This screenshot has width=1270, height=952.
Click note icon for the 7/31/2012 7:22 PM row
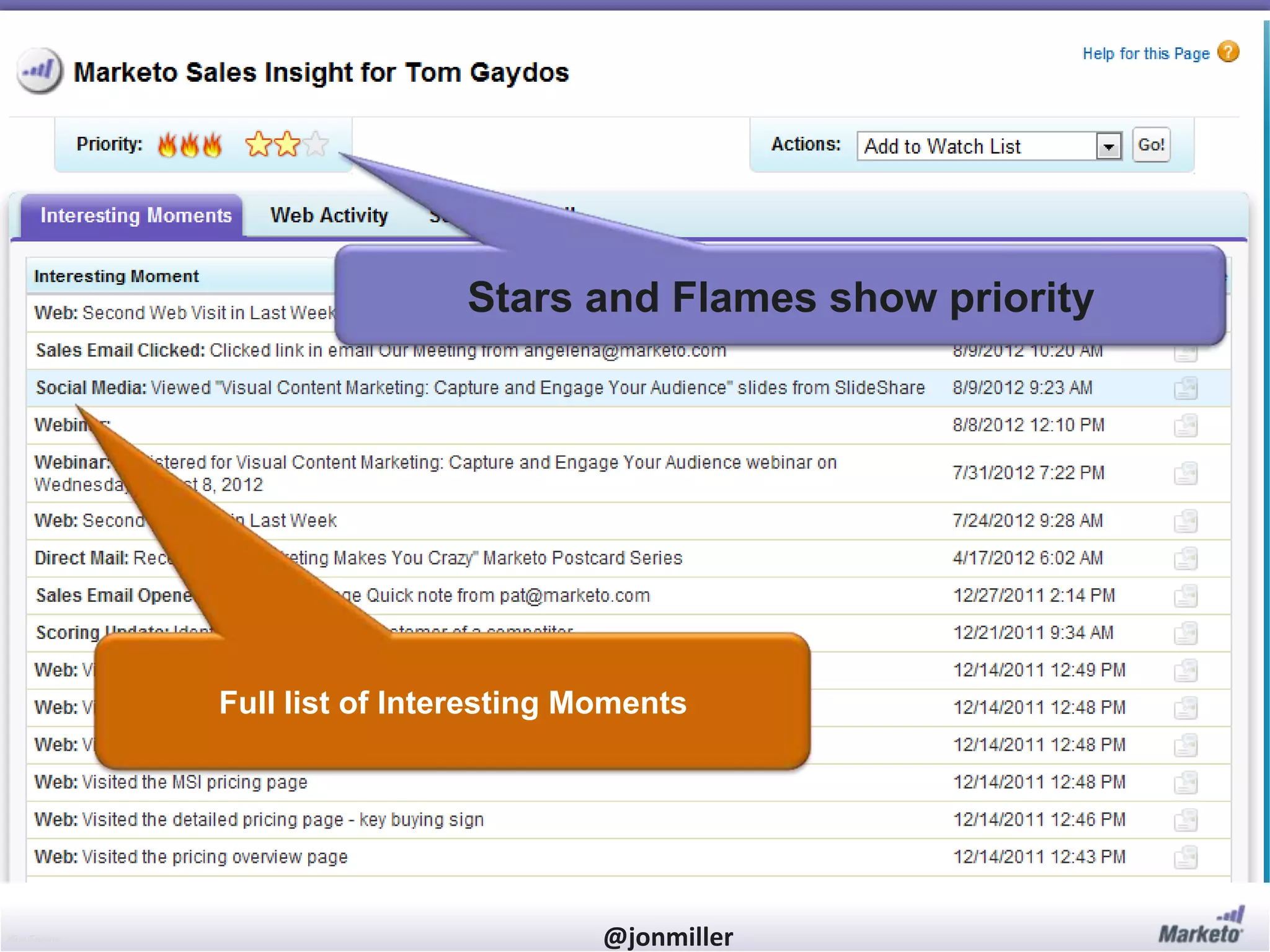tap(1186, 474)
